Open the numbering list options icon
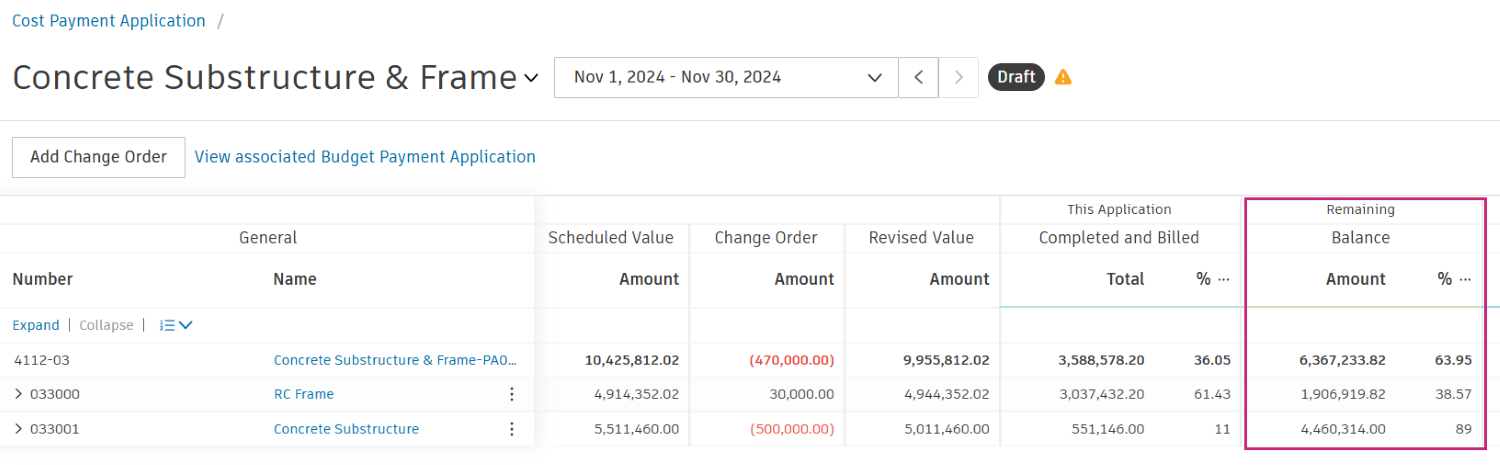 176,325
